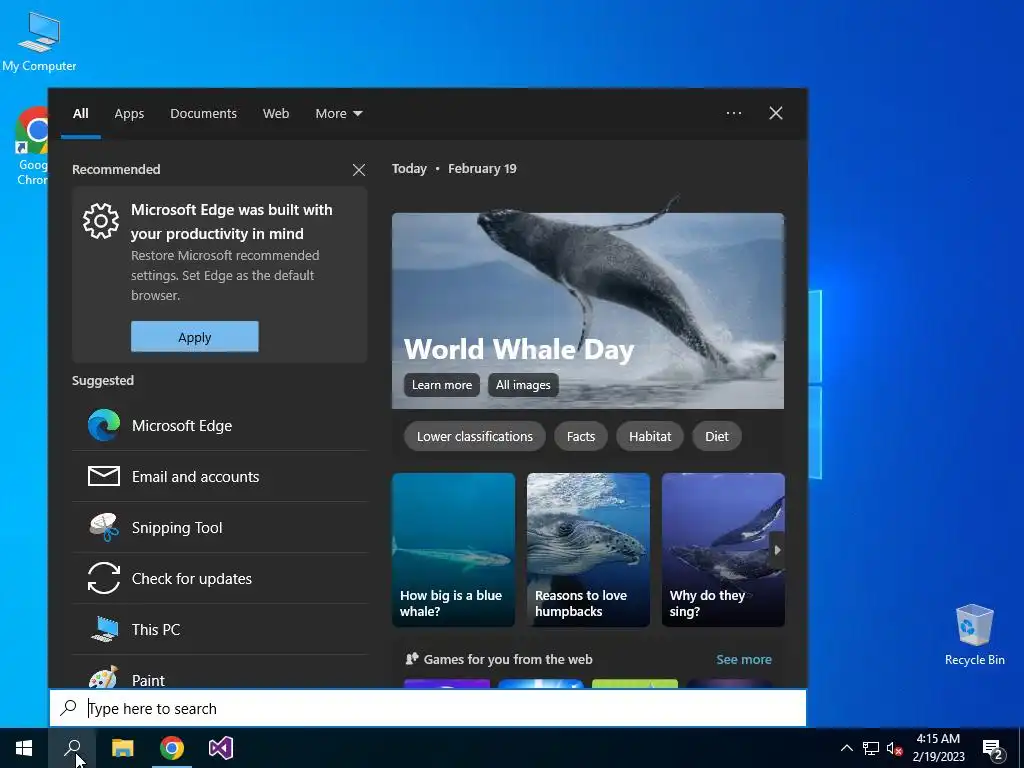Screen dimensions: 1024x768
Task: Open Google Chrome from the taskbar
Action: 172,748
